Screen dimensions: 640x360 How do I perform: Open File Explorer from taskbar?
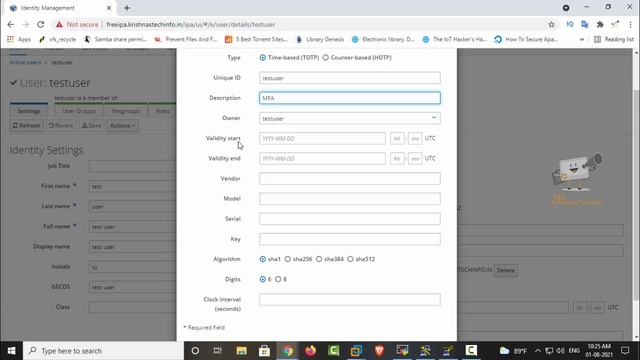[x=241, y=351]
